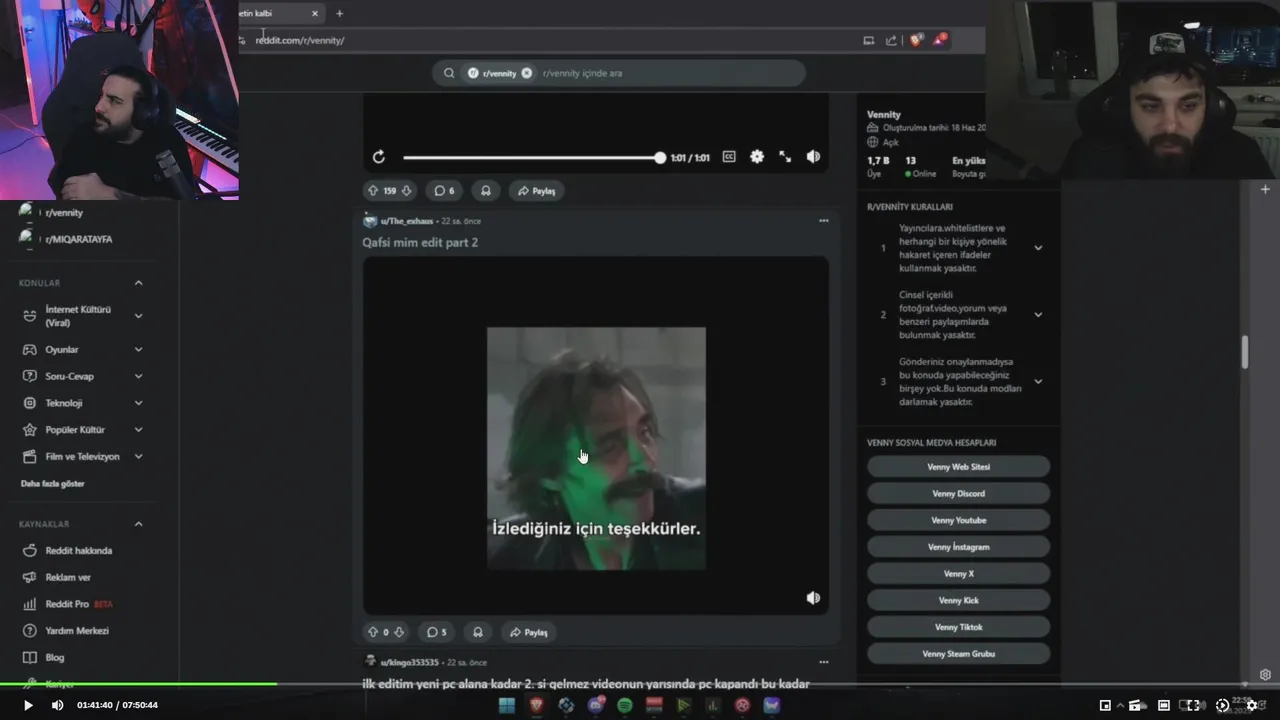Viewport: 1280px width, 720px height.
Task: Click the search magnifier icon
Action: [x=449, y=73]
